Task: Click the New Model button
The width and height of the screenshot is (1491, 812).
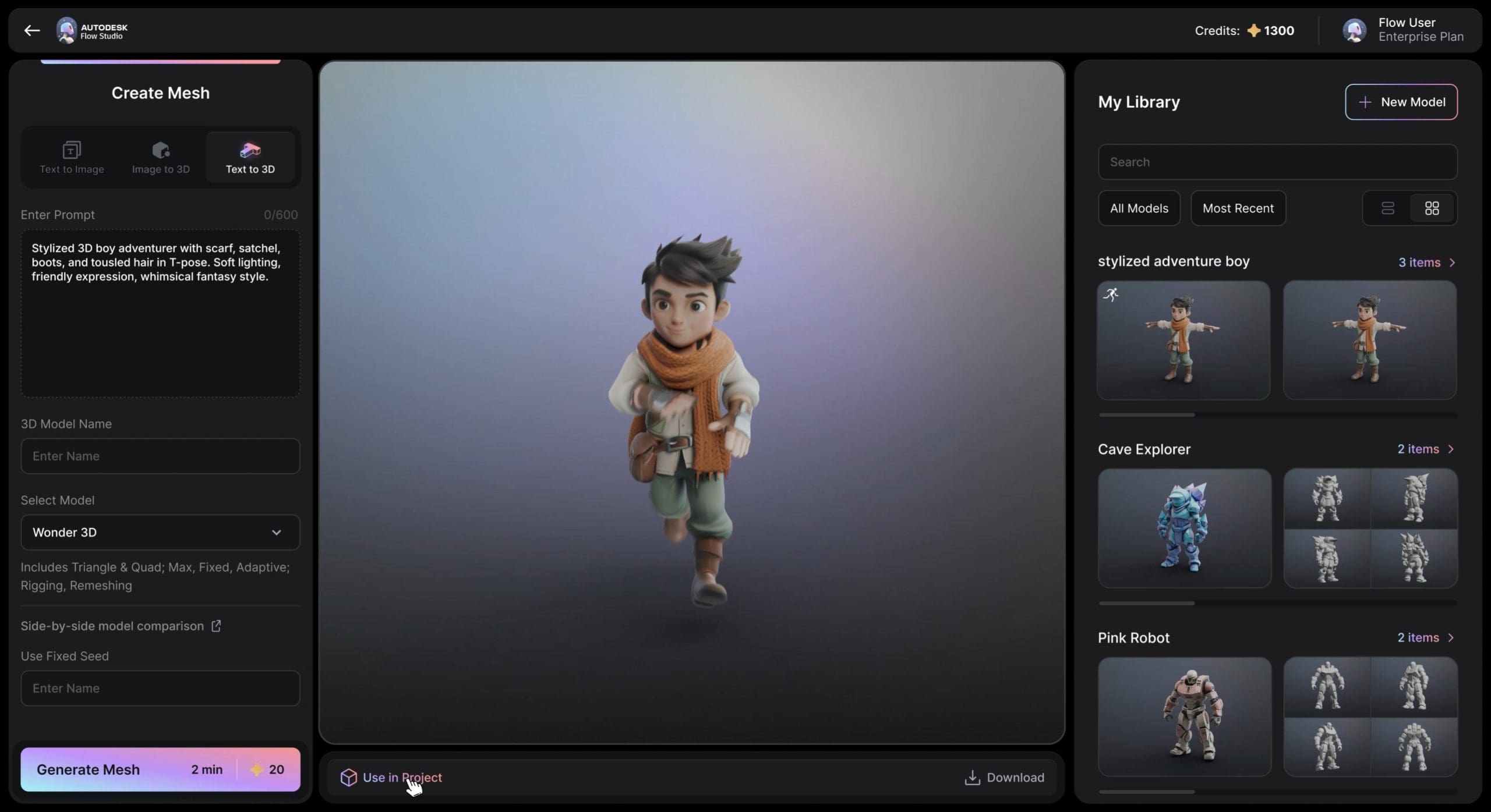Action: tap(1401, 102)
